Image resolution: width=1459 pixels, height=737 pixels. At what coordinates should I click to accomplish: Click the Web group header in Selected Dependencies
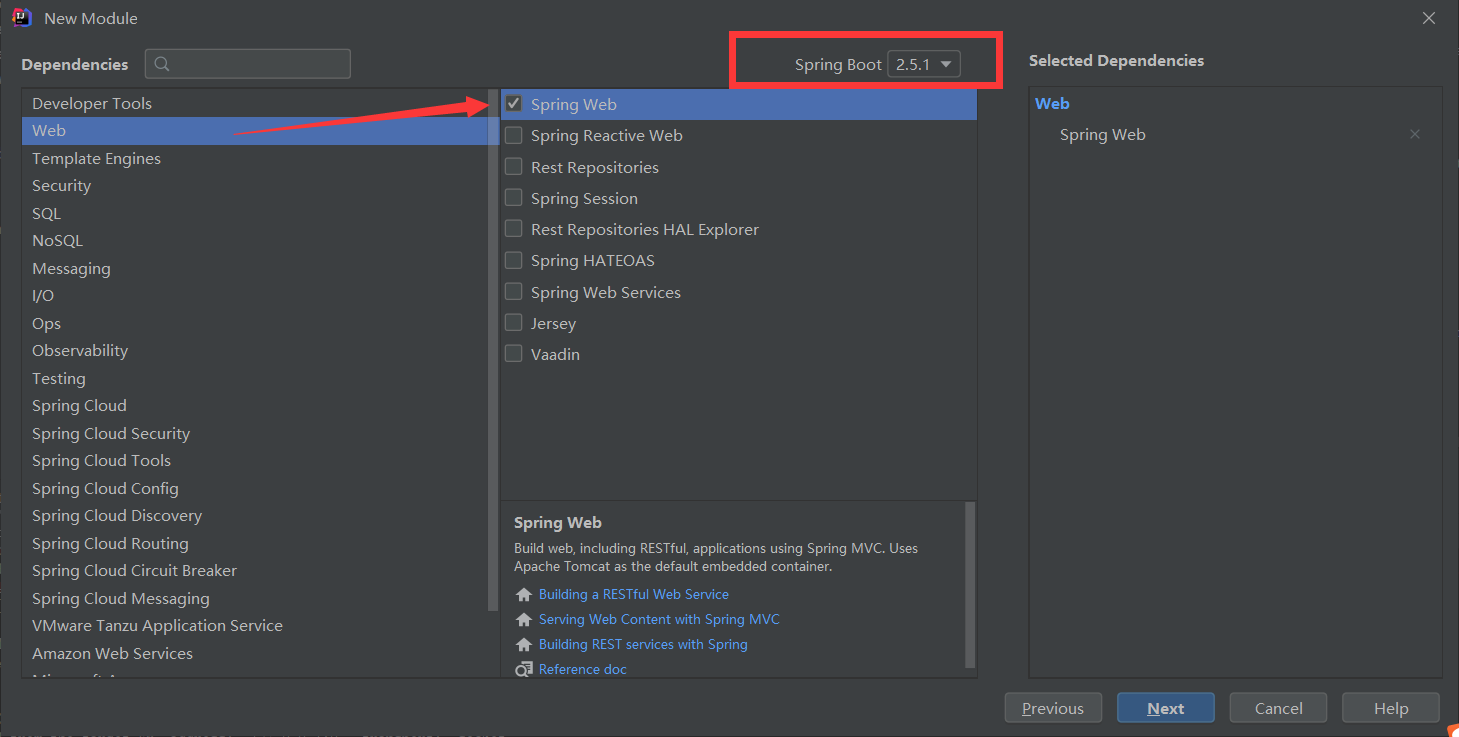click(x=1052, y=104)
